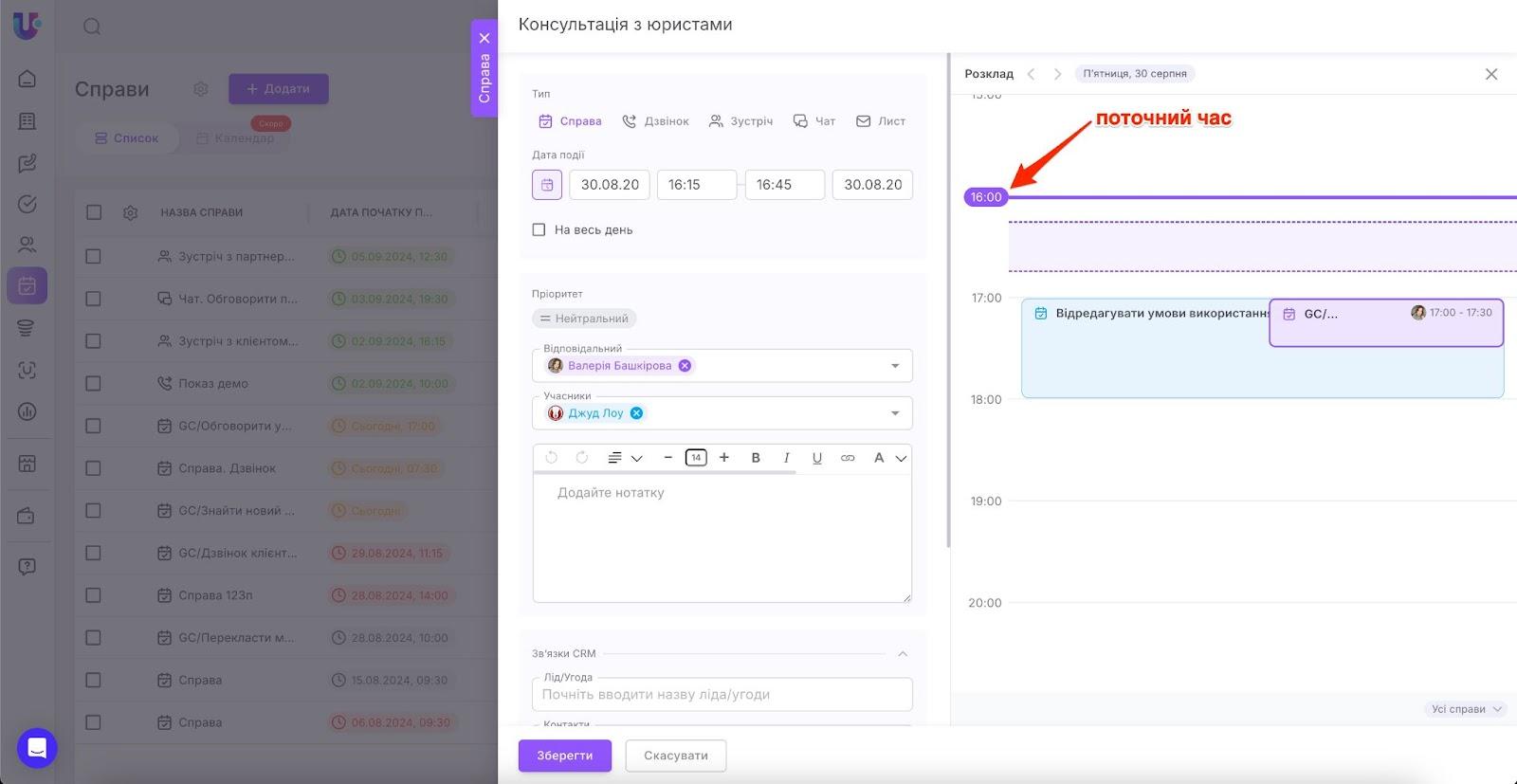Select checkbox for Показ демо row
The width and height of the screenshot is (1517, 784).
[93, 384]
